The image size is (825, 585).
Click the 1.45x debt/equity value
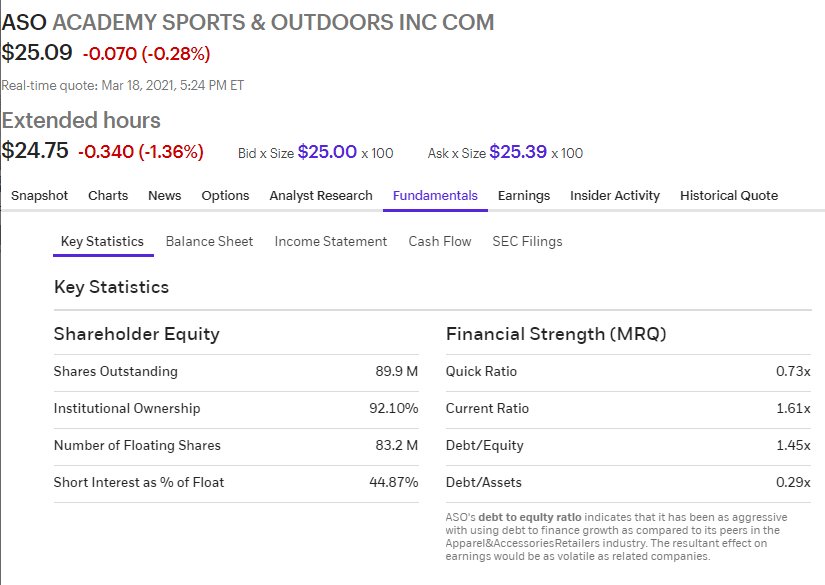coord(793,446)
